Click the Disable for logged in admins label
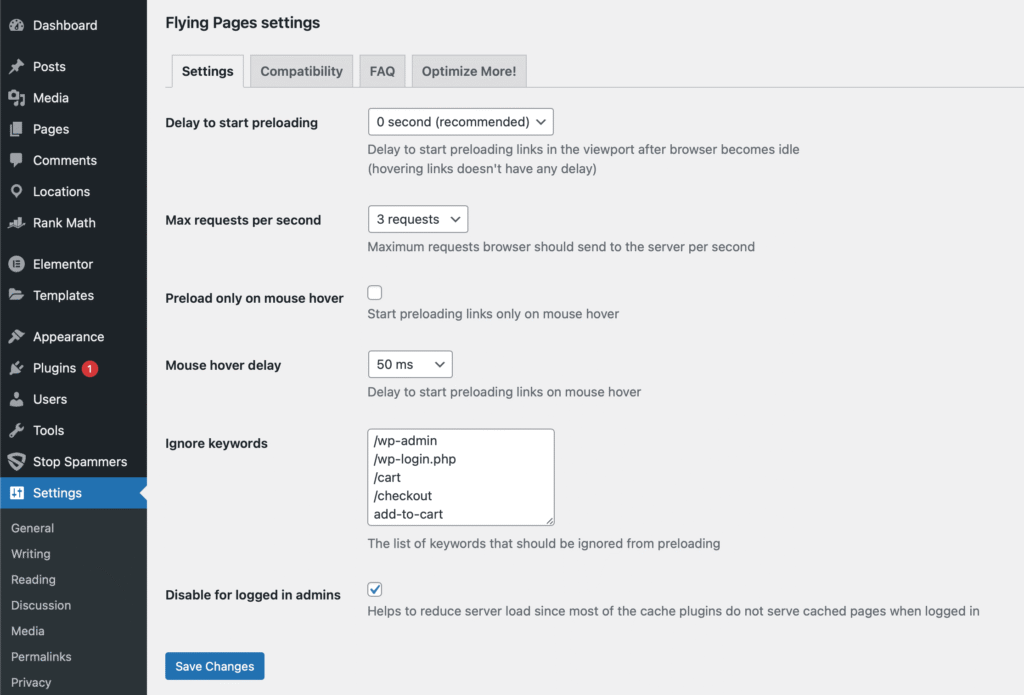The height and width of the screenshot is (695, 1024). coord(253,594)
